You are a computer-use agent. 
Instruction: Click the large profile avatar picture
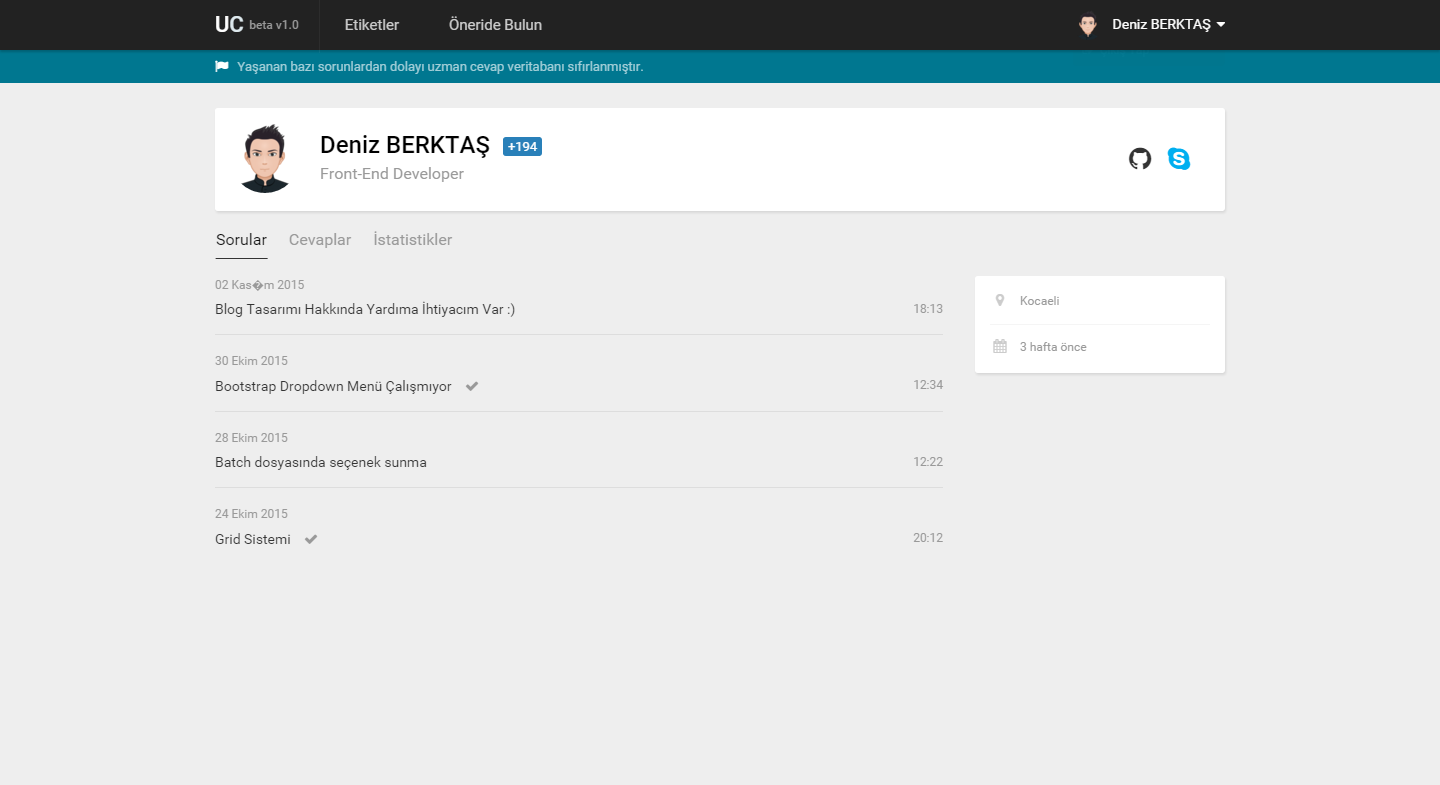tap(265, 158)
